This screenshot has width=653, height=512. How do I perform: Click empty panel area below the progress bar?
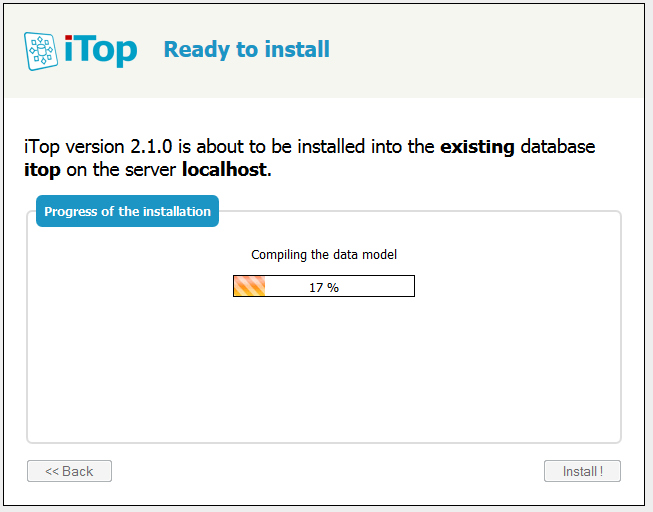click(324, 370)
